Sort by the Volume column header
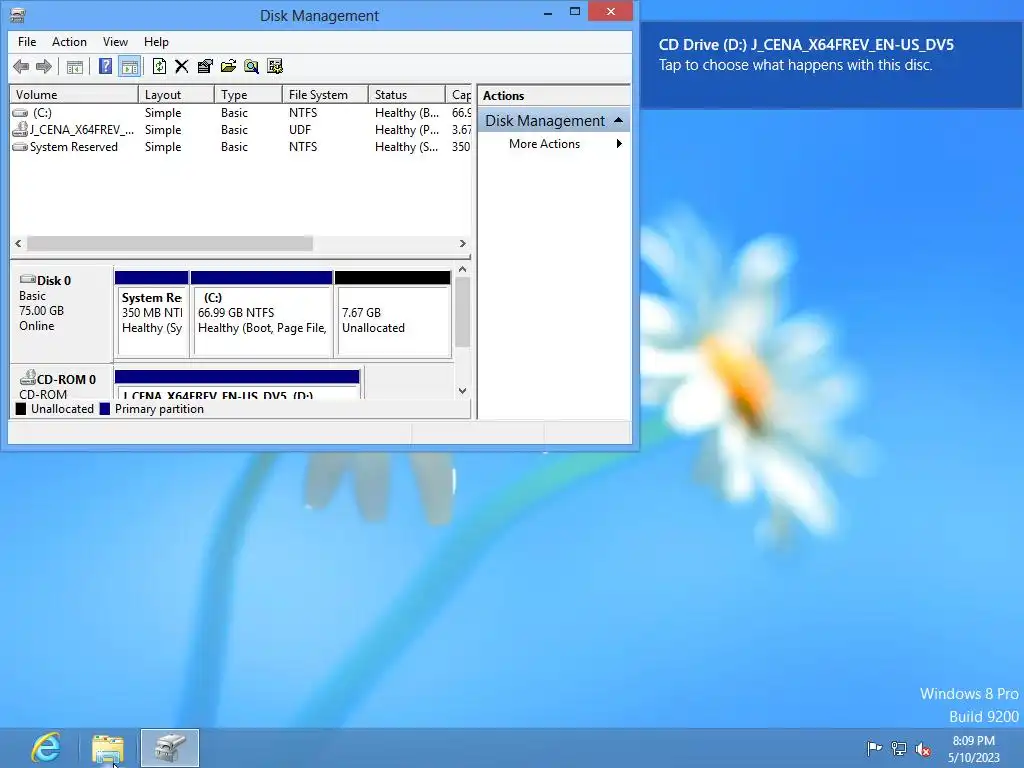Screen dimensions: 1024x768 (74, 95)
